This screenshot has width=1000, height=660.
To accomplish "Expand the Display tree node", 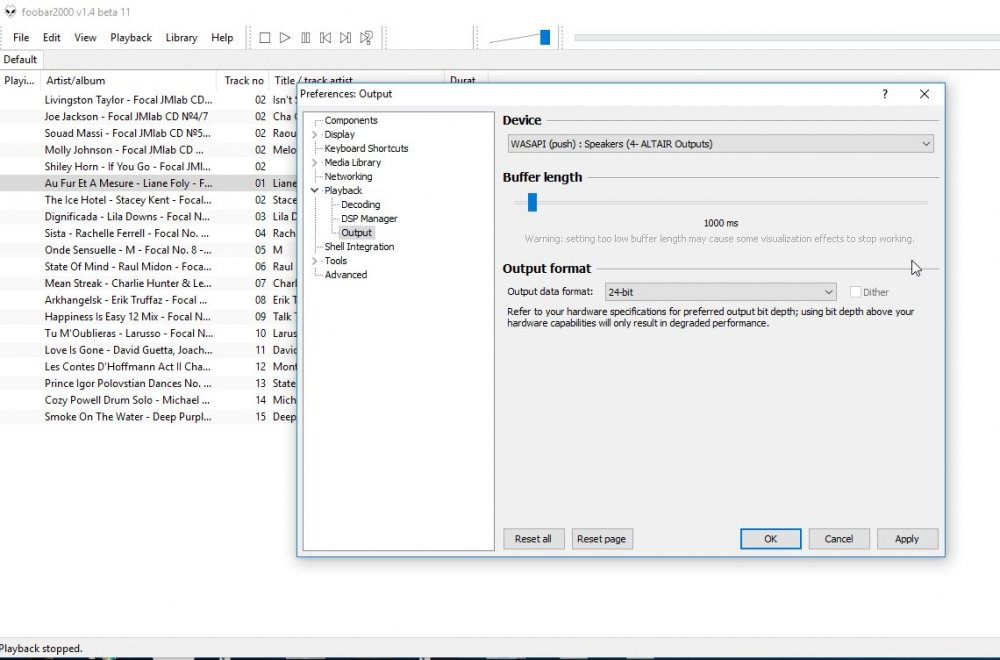I will (x=314, y=135).
